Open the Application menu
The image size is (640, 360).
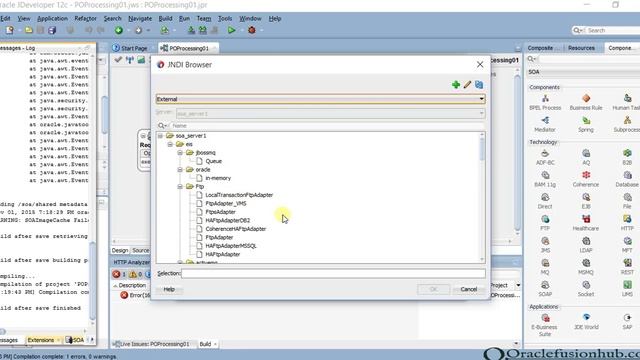click(x=52, y=18)
